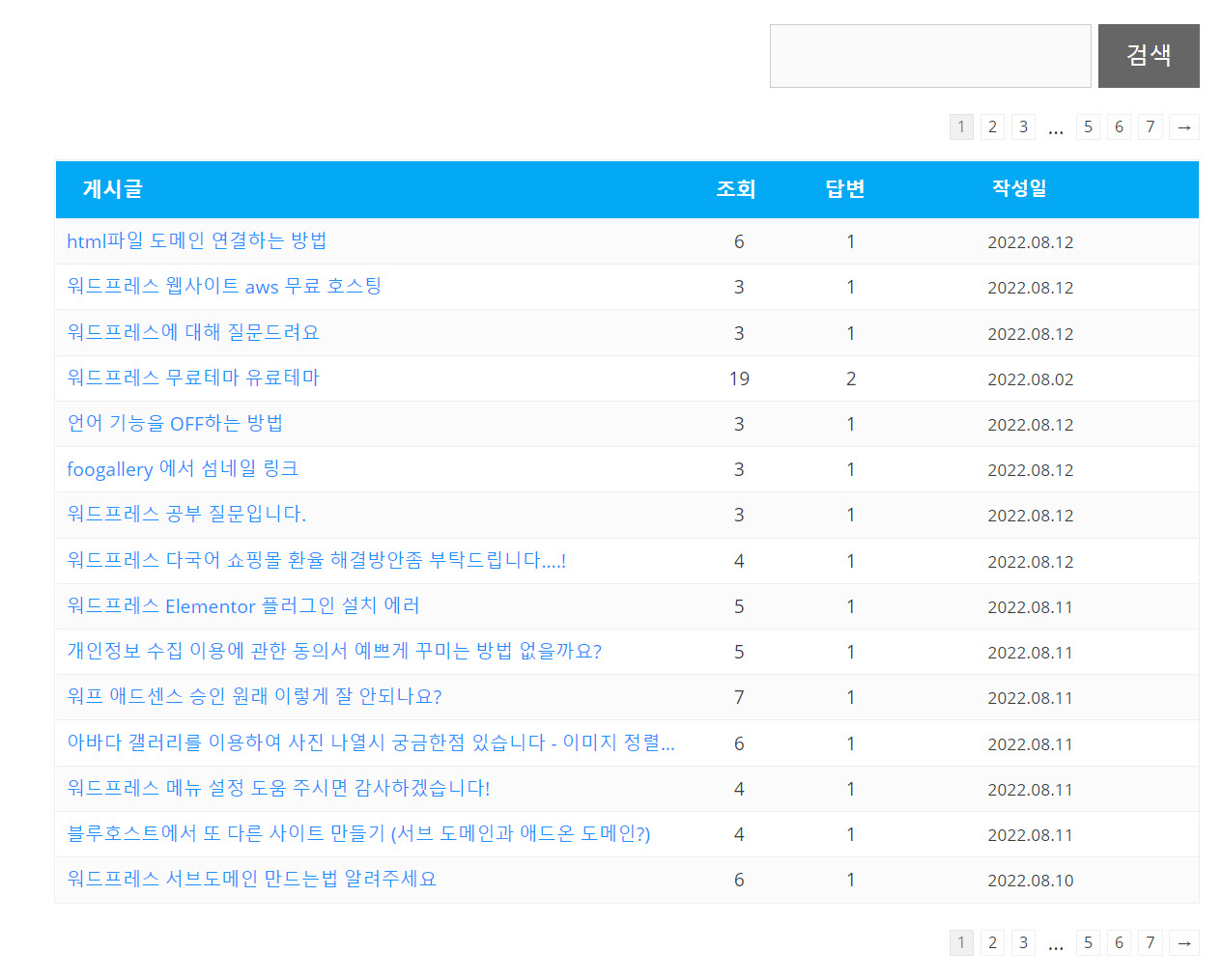View the 개인정보 수집 동의서 question post
Viewport: 1222px width, 980px height.
pos(333,652)
